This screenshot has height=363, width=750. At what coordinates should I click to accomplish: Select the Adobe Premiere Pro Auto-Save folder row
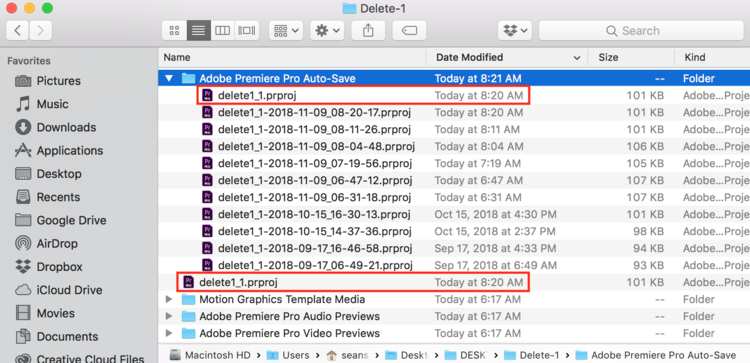pyautogui.click(x=454, y=78)
